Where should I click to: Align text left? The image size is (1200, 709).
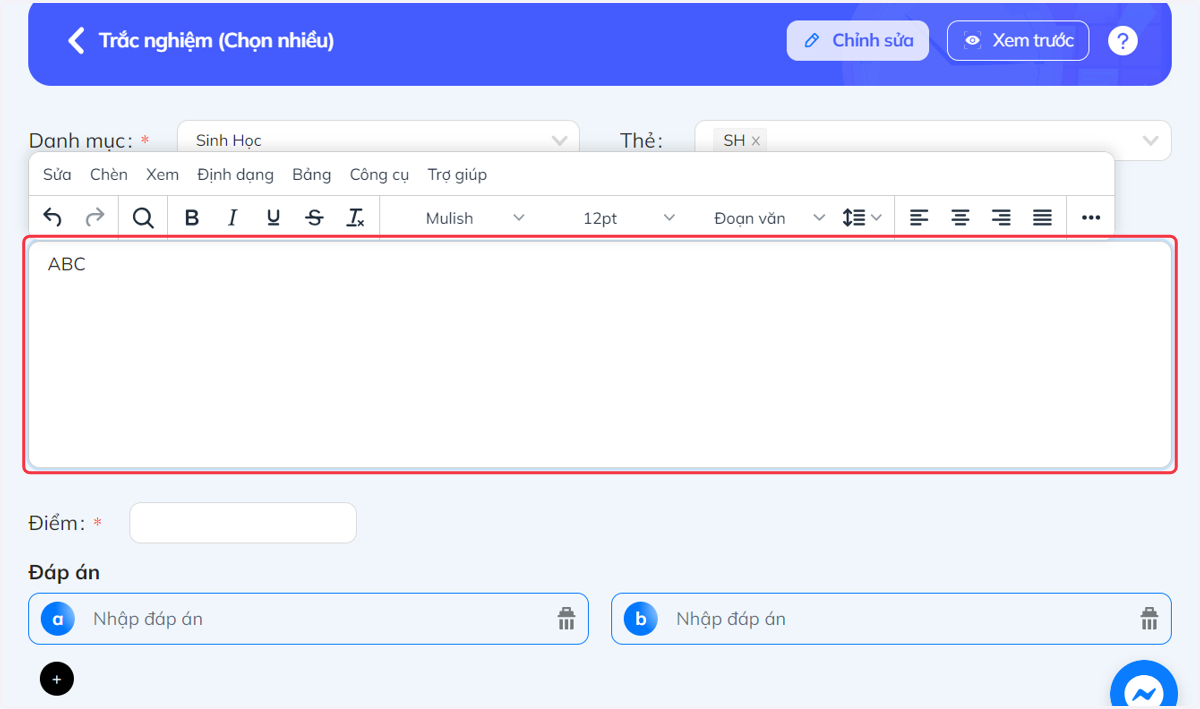point(919,218)
